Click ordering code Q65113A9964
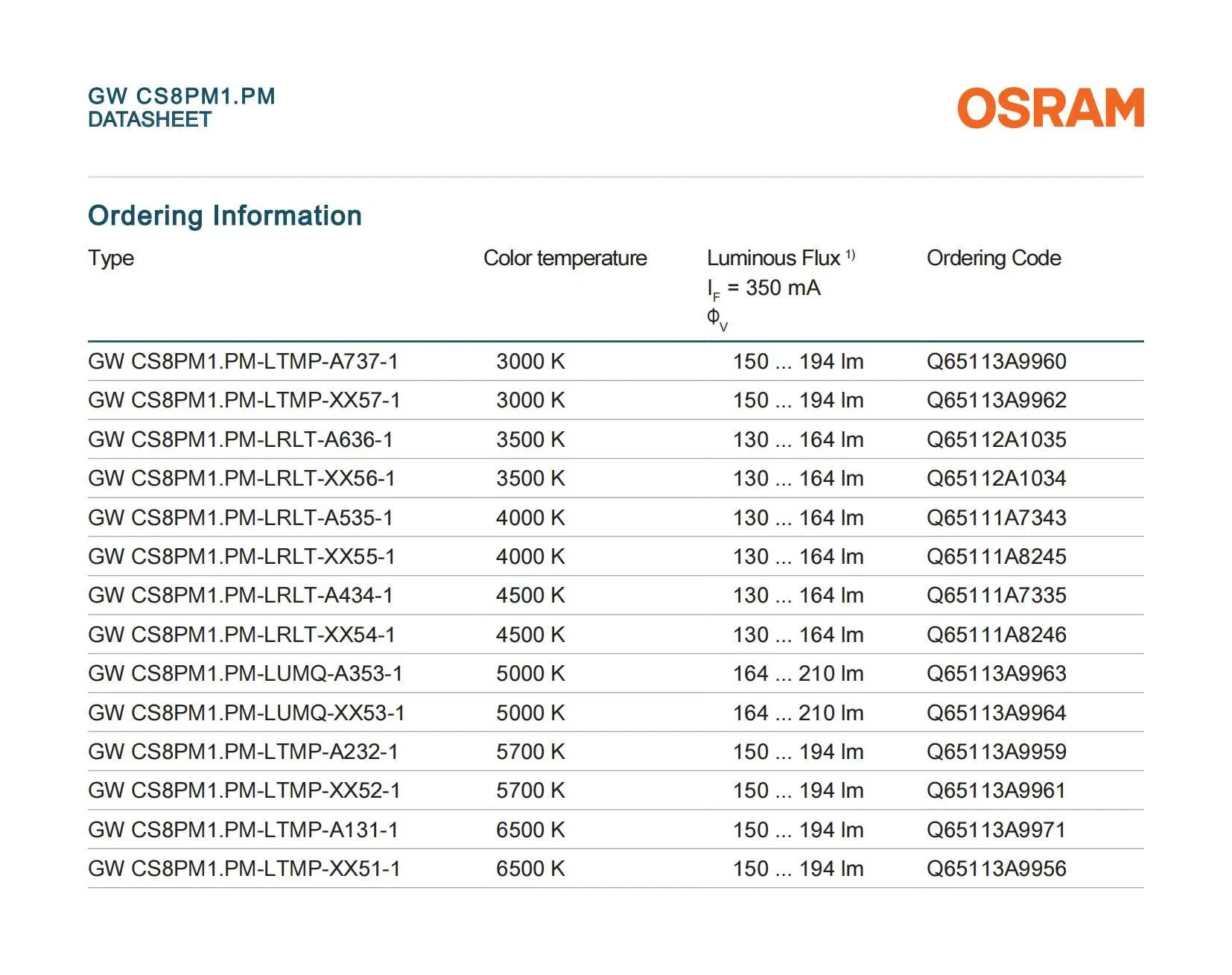This screenshot has height=975, width=1232. click(996, 714)
